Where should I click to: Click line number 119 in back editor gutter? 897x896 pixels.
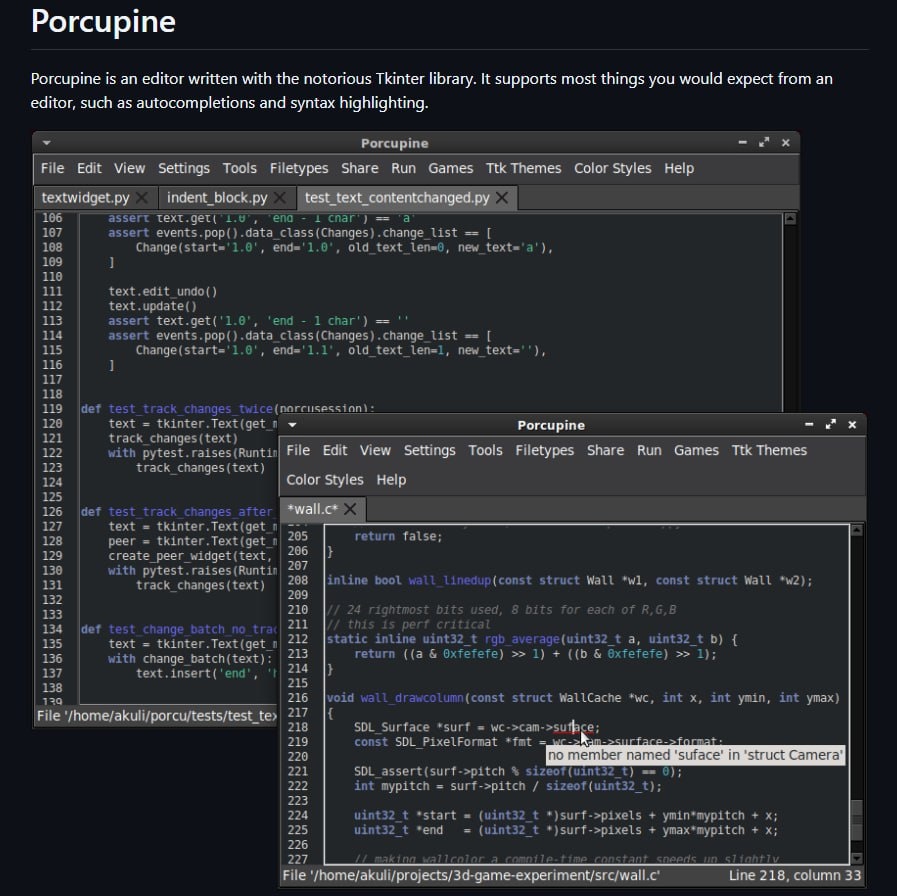coord(52,409)
